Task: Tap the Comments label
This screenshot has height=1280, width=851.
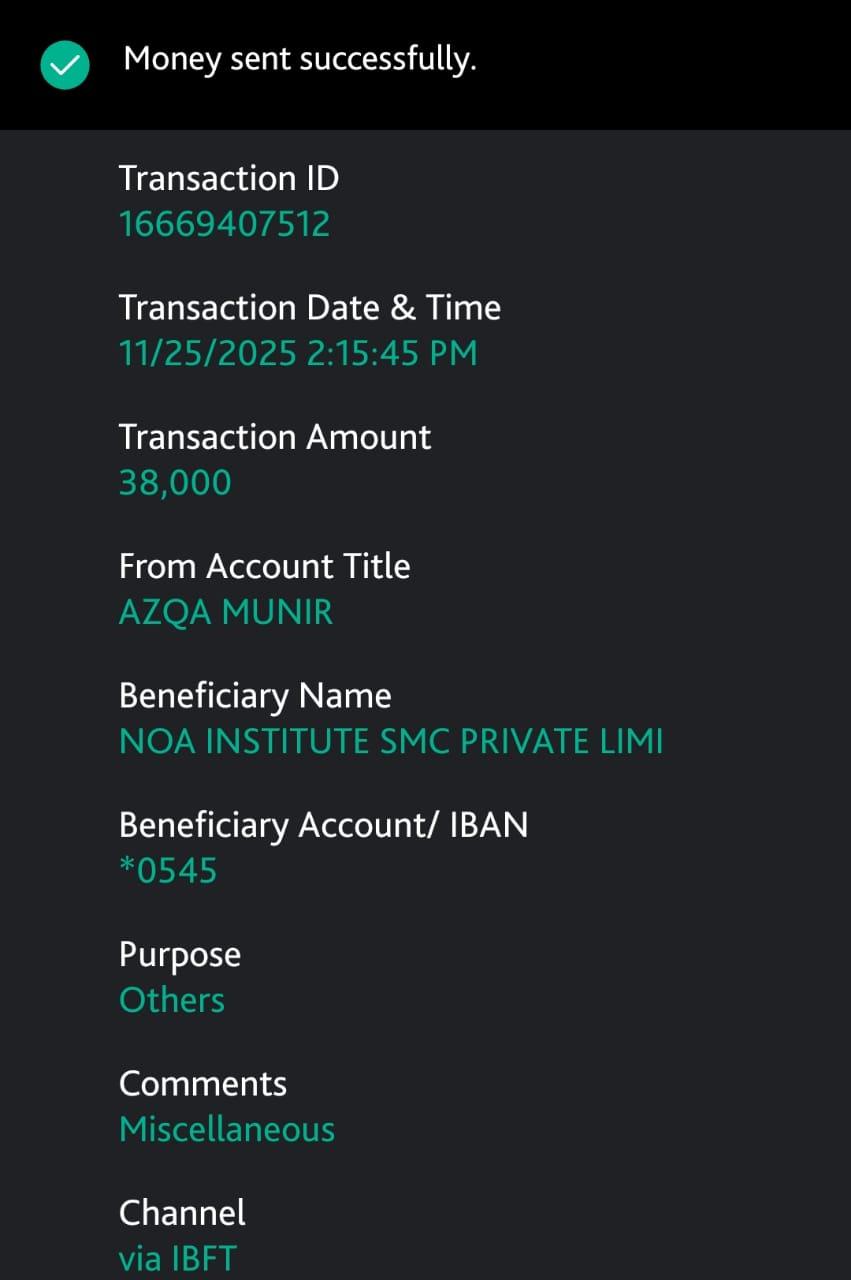Action: coord(203,1083)
